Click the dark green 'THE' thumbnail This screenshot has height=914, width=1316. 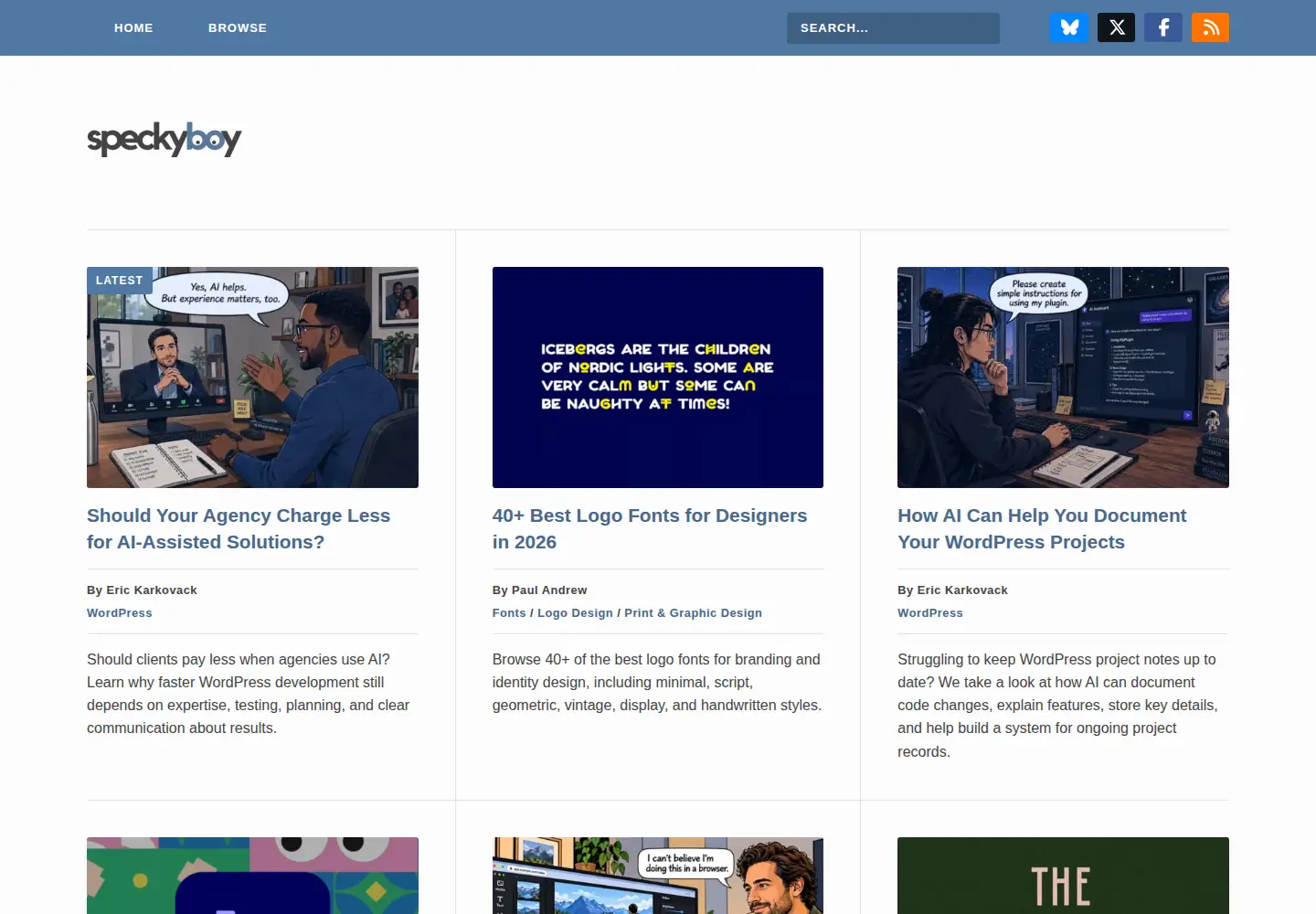coord(1063,876)
